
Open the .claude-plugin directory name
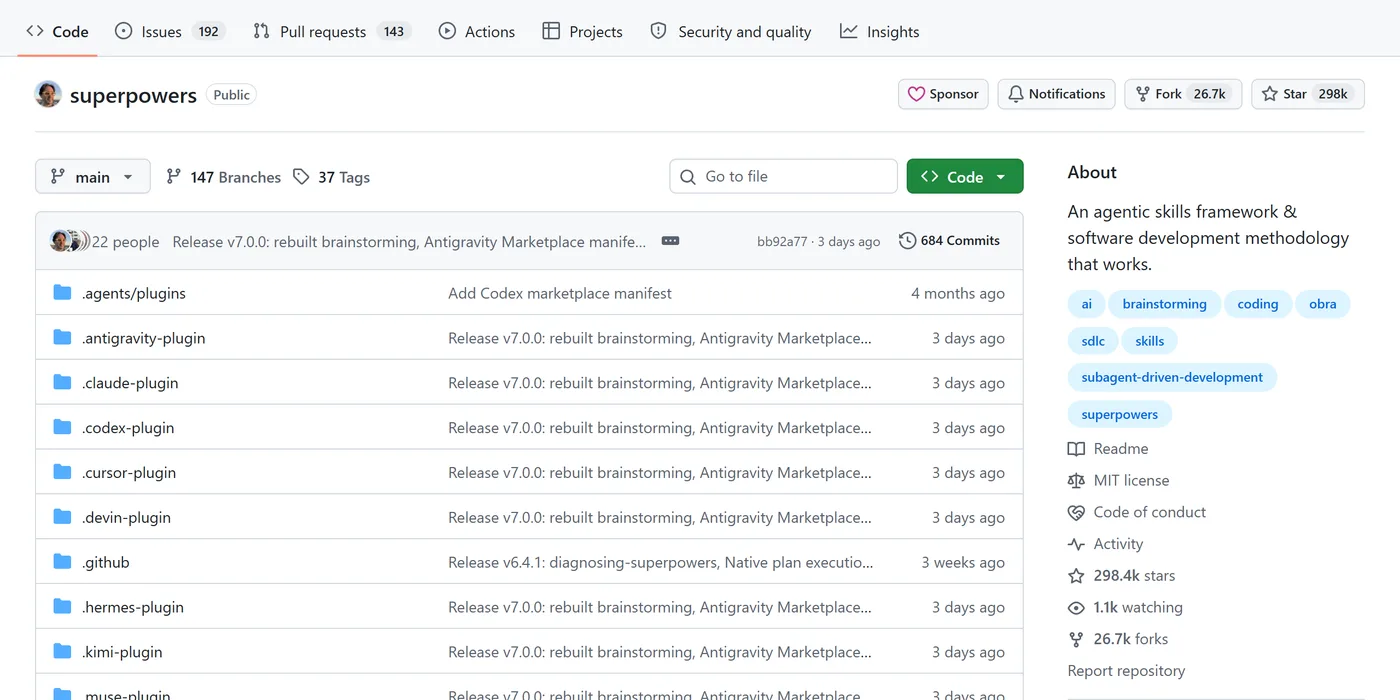pyautogui.click(x=130, y=383)
